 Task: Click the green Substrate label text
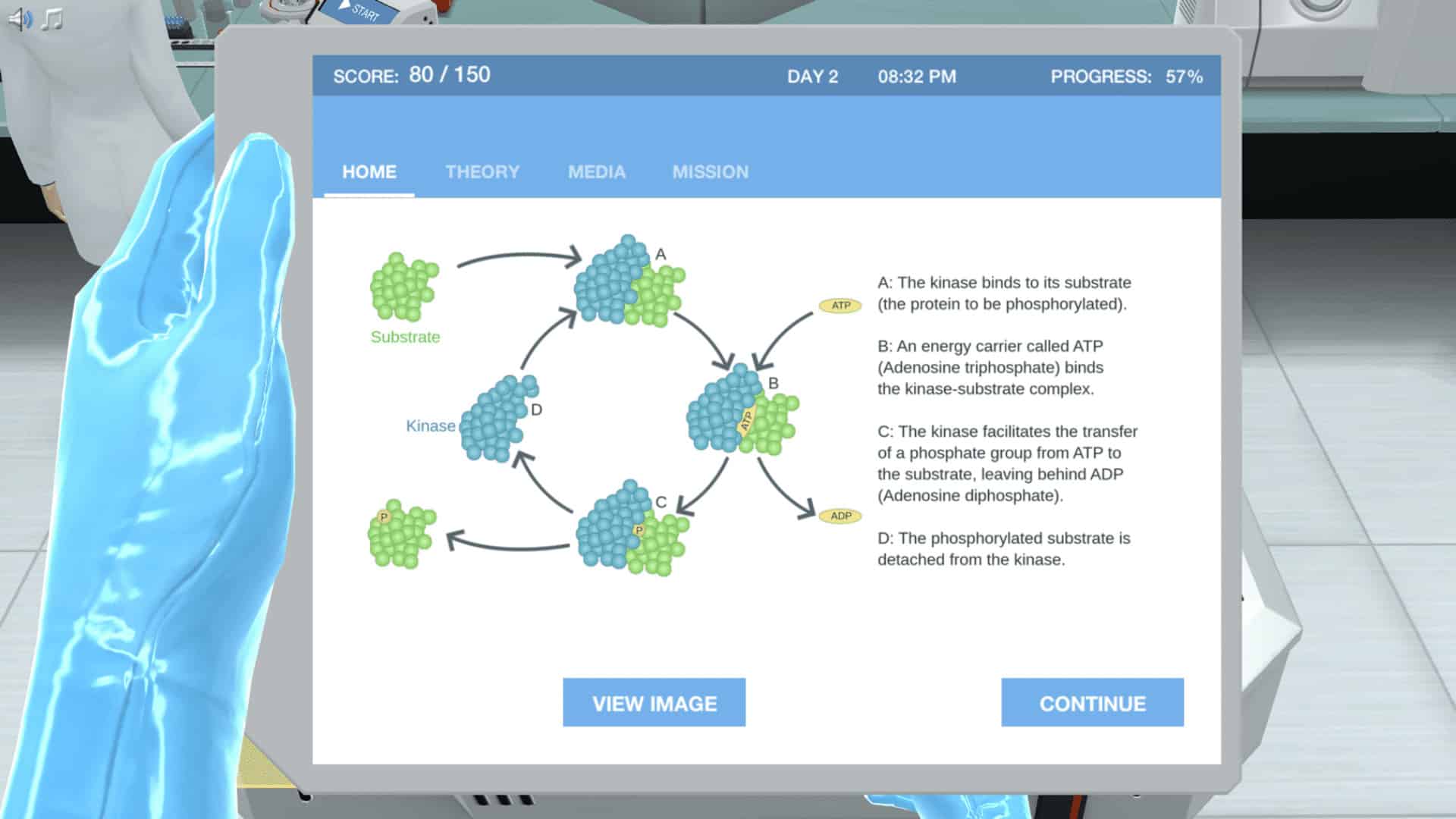[405, 337]
